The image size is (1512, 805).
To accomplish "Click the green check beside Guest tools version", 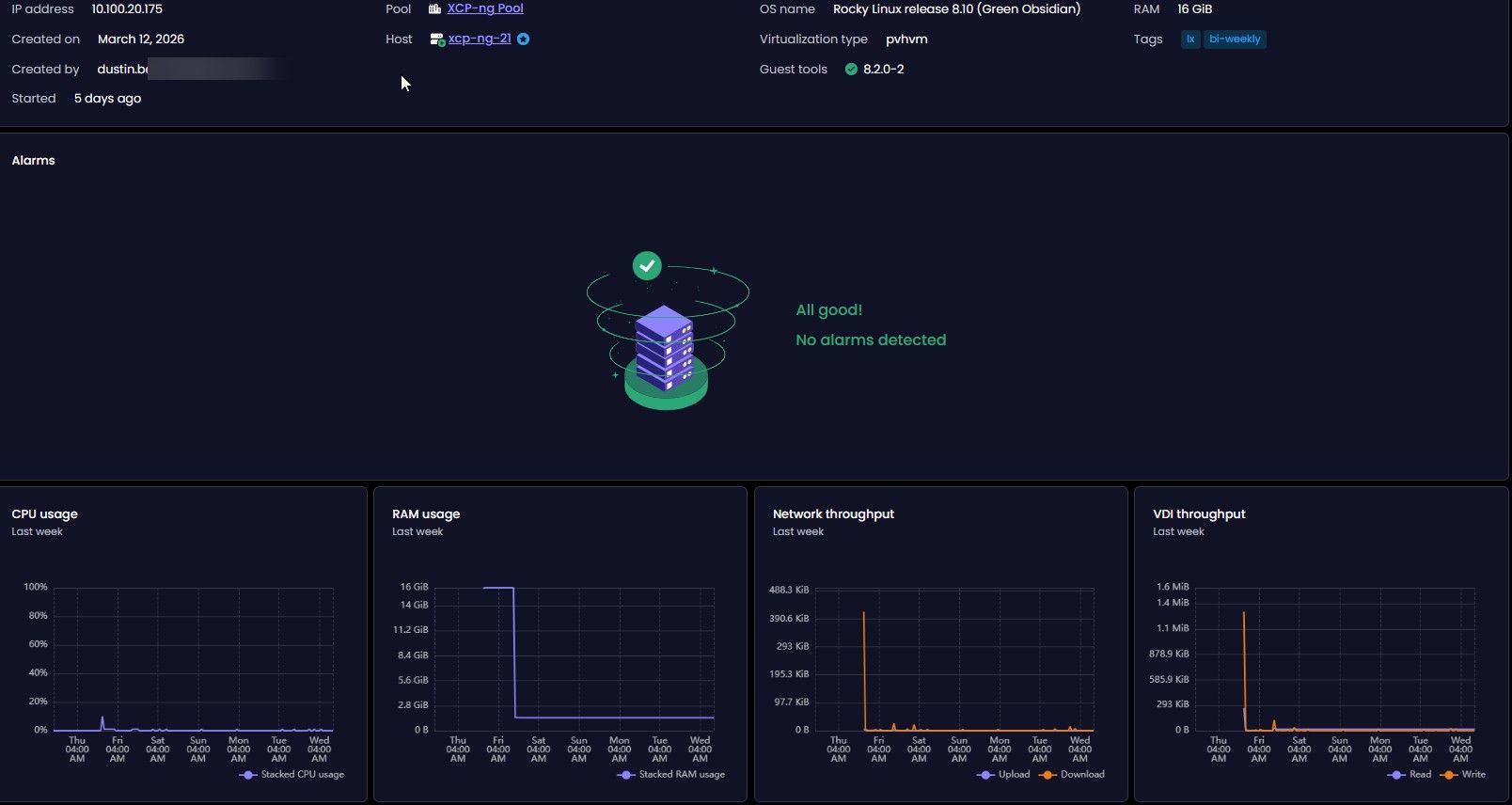I will [851, 70].
